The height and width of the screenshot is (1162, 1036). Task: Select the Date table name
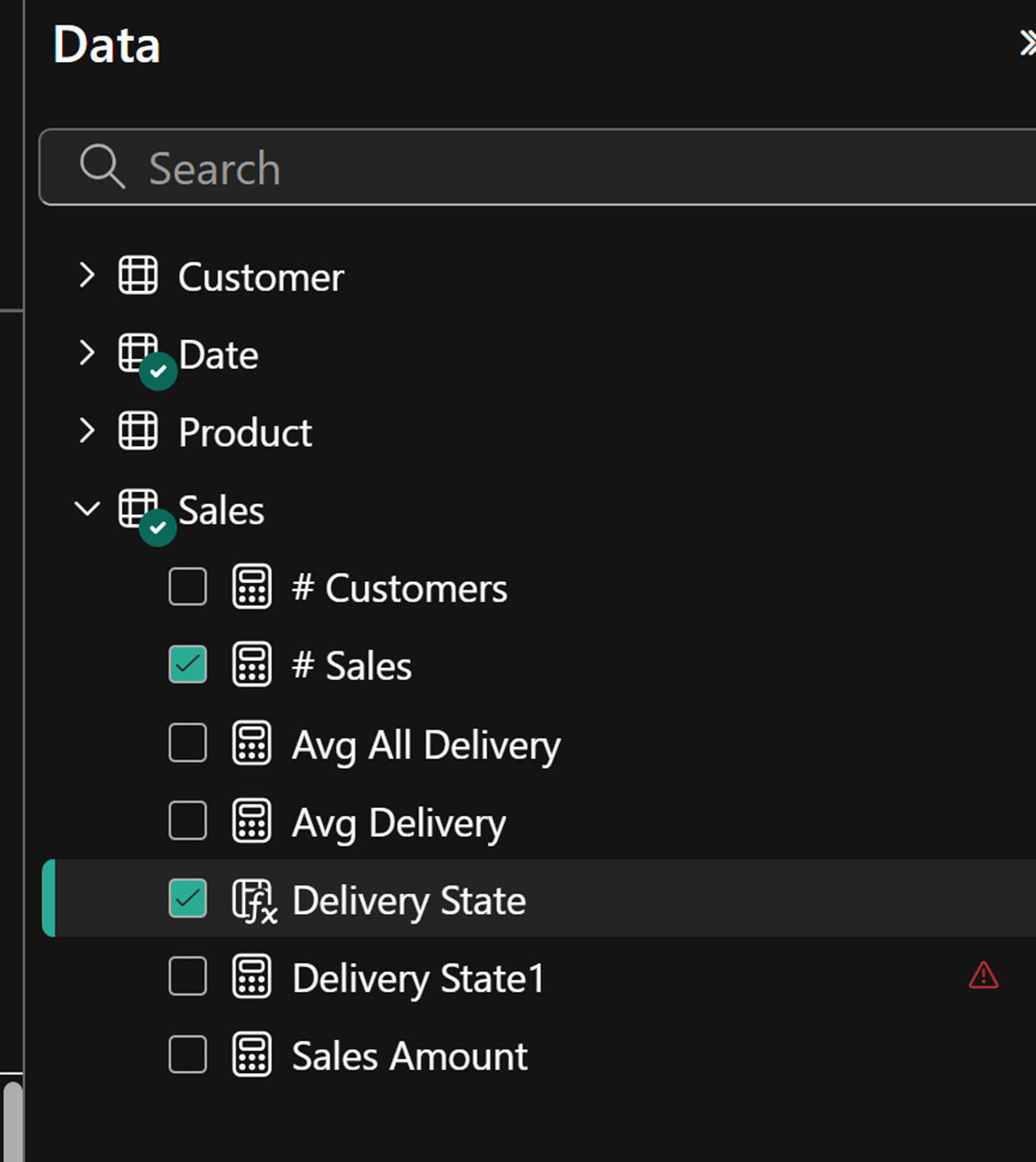click(218, 355)
